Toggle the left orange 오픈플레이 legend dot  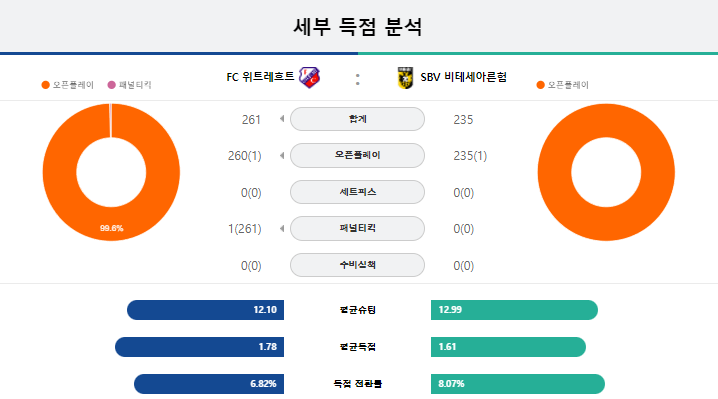pyautogui.click(x=45, y=85)
